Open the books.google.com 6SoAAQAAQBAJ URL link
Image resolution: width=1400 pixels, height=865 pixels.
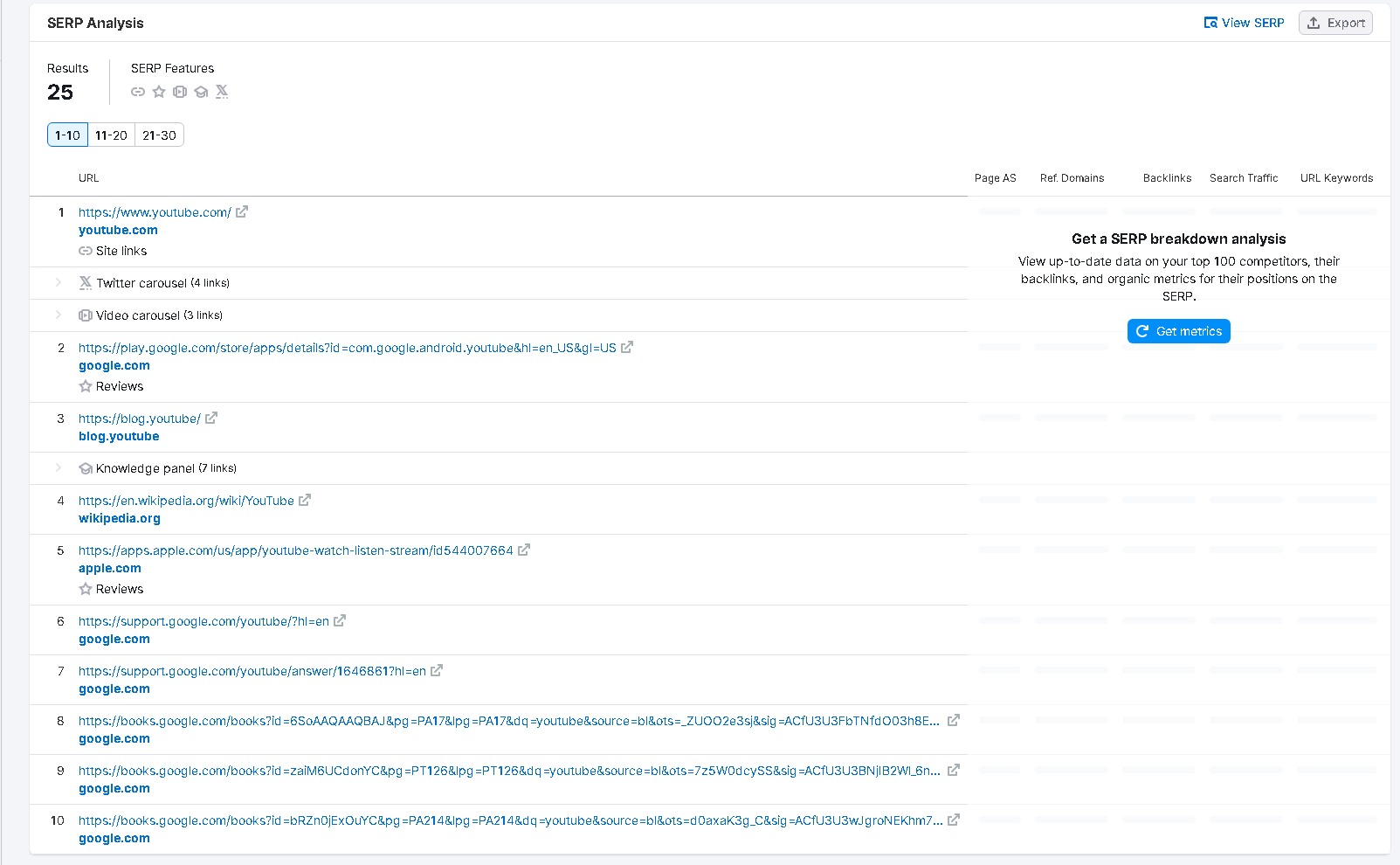(x=509, y=721)
